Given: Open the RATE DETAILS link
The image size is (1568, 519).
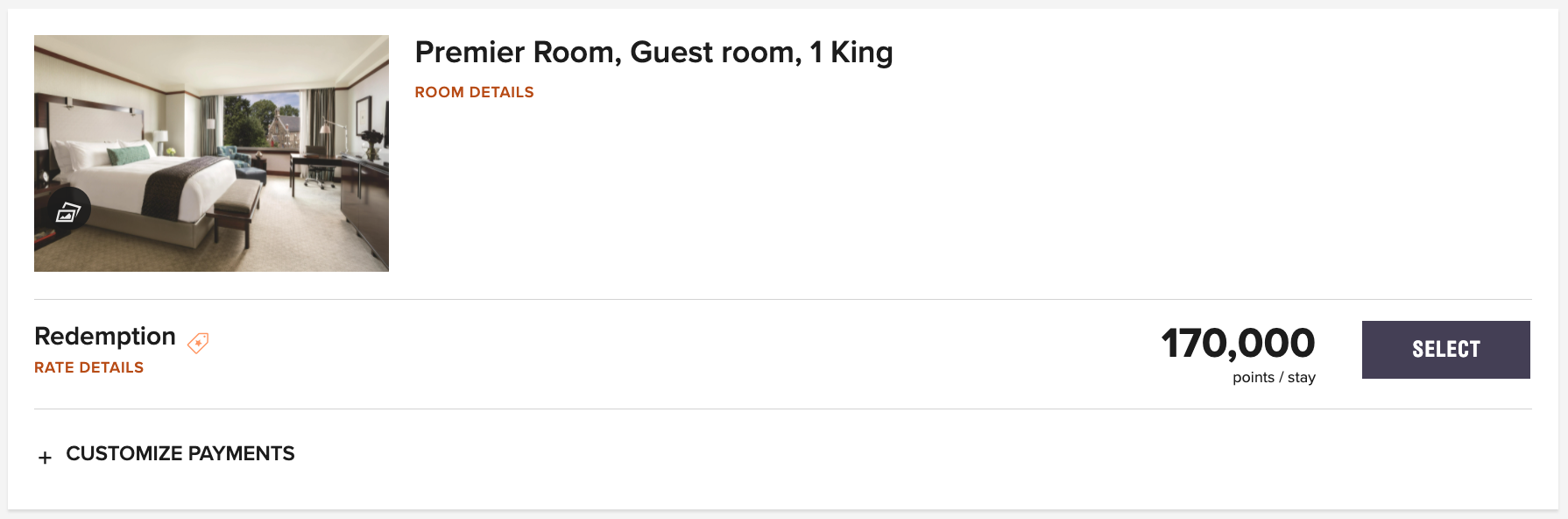Looking at the screenshot, I should click(88, 367).
